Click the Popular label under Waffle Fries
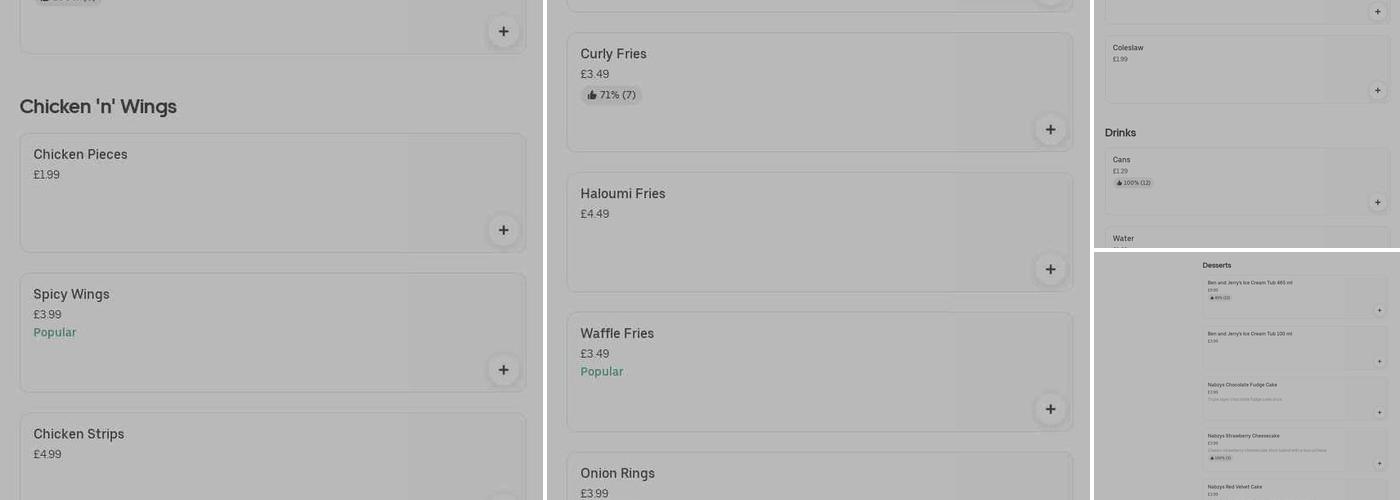The image size is (1400, 500). 601,372
